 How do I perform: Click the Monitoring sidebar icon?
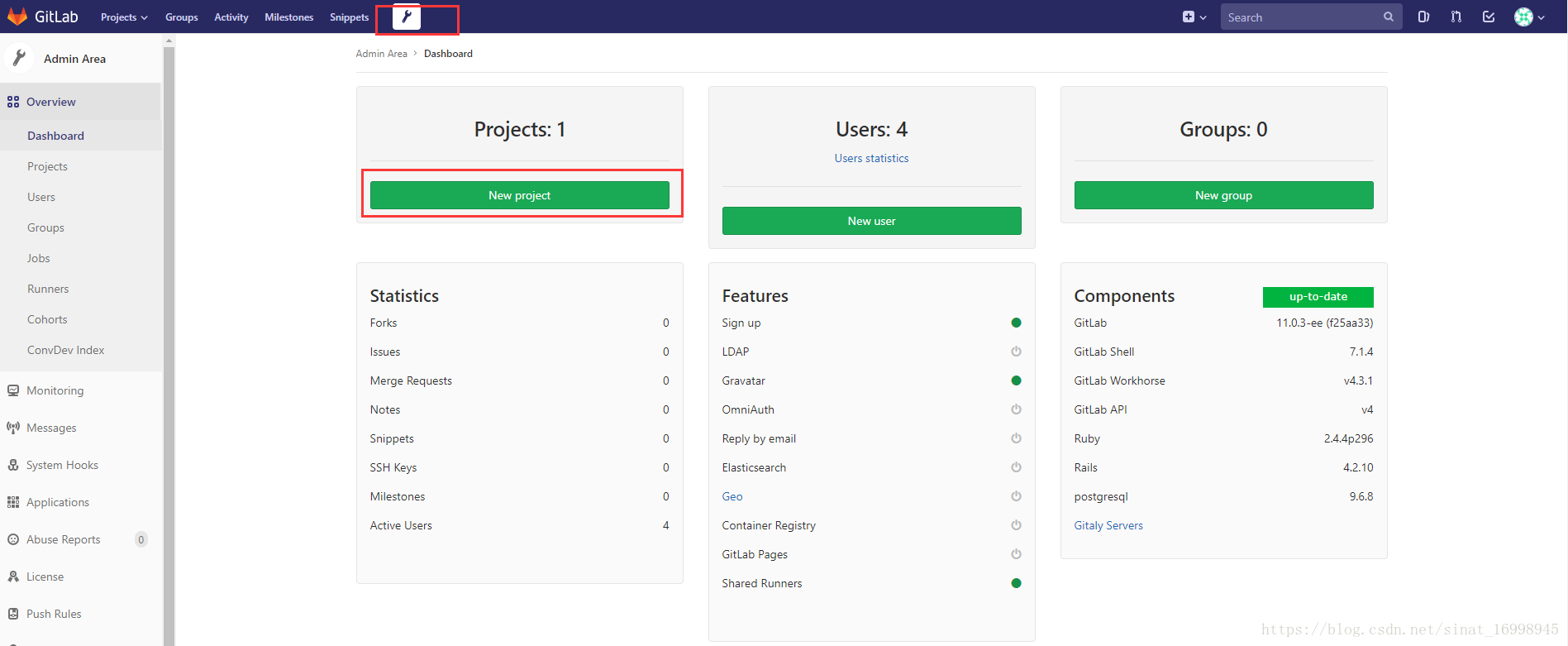click(x=13, y=390)
